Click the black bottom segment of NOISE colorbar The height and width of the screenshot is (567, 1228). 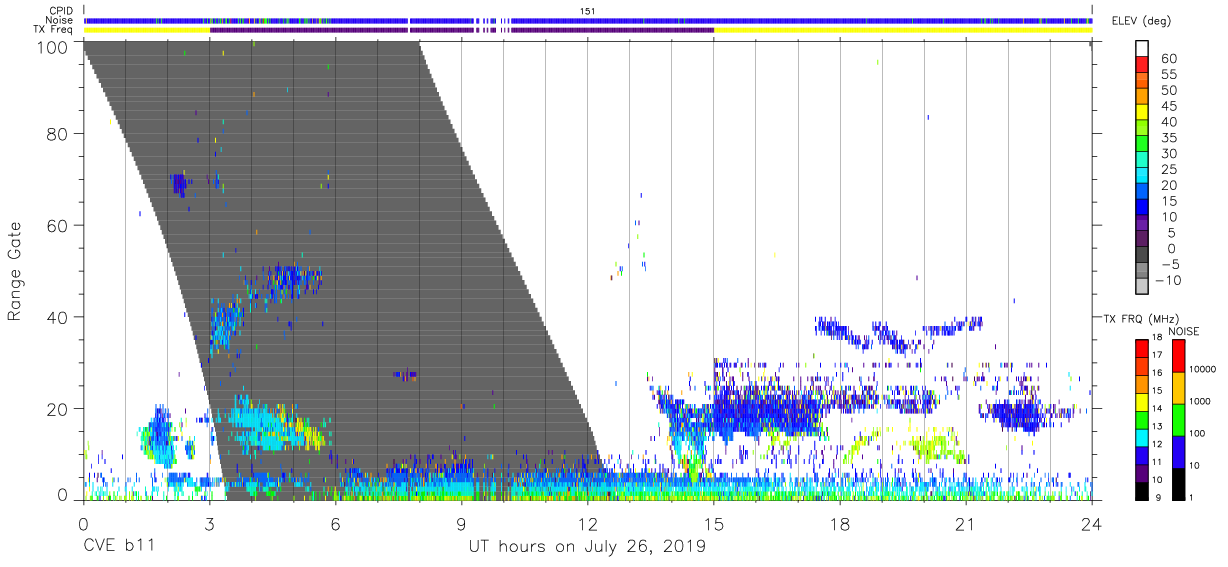(1179, 483)
